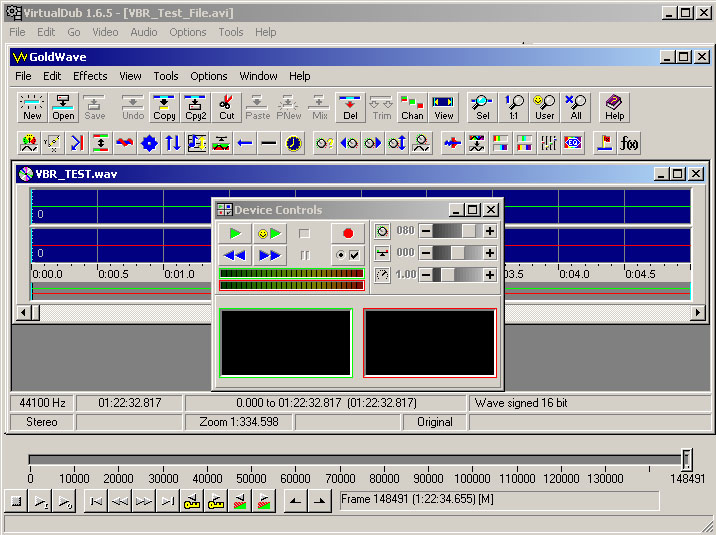
Task: Set zoom to 1:1
Action: click(x=514, y=108)
